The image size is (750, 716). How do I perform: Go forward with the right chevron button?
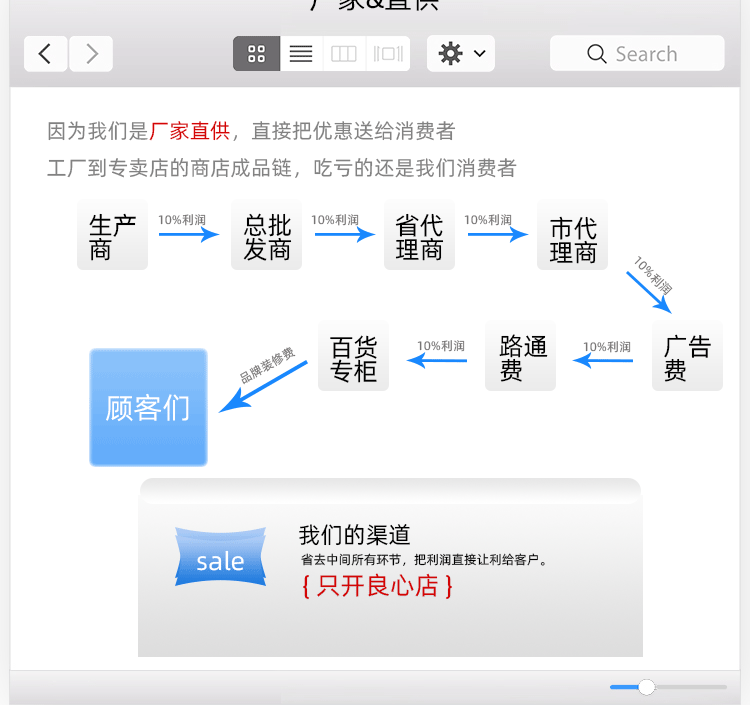tap(91, 54)
